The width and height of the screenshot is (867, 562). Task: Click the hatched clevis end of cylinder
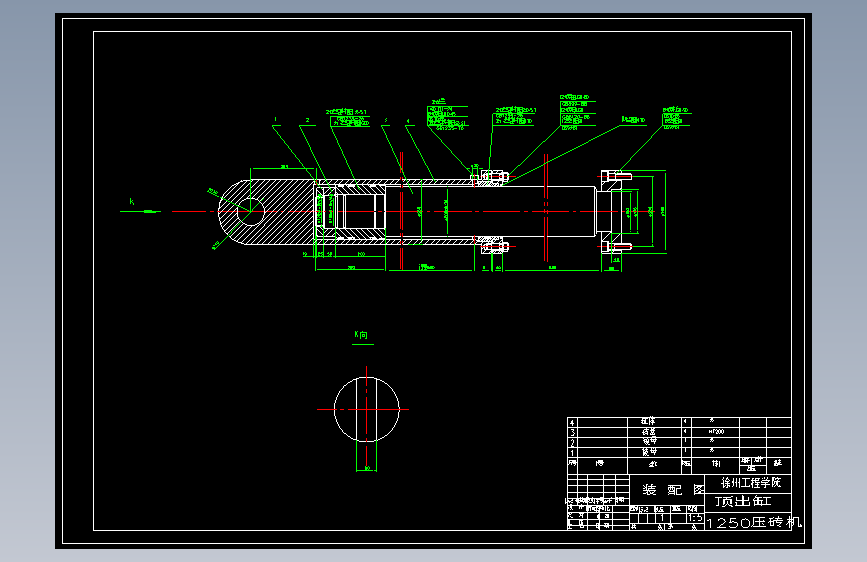(x=267, y=211)
